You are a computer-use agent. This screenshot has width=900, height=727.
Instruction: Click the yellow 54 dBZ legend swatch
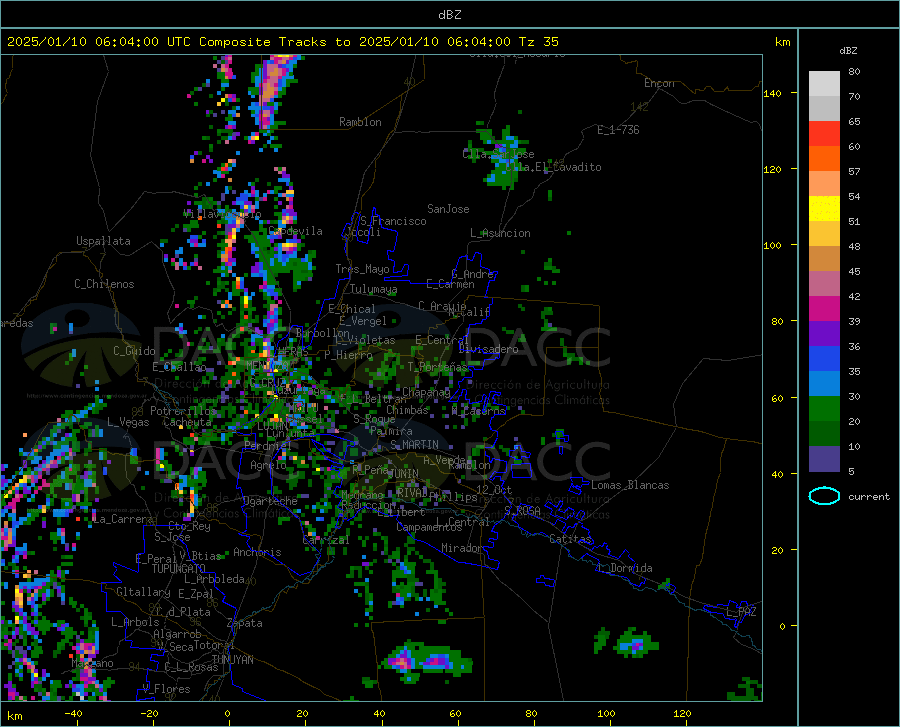(824, 209)
